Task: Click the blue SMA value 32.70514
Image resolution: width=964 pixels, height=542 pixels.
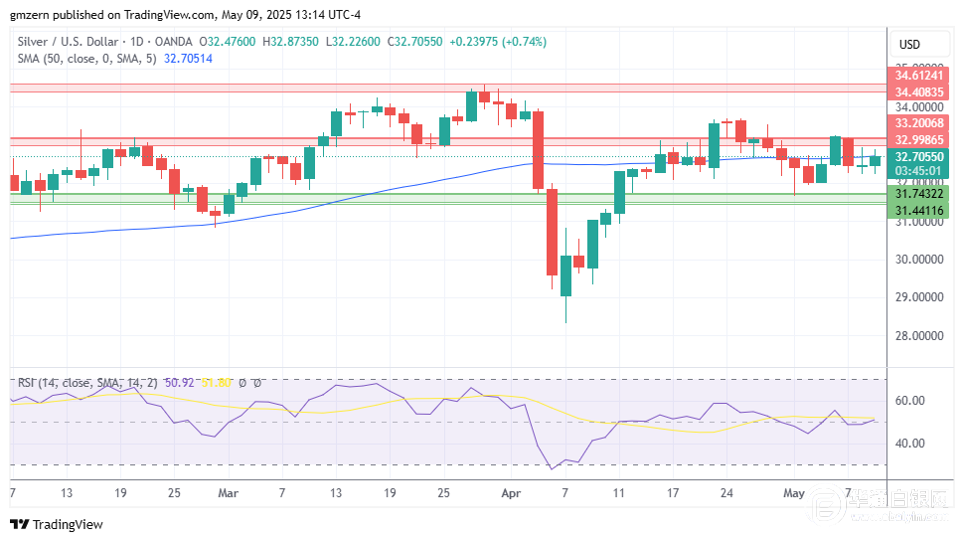Action: click(x=188, y=59)
